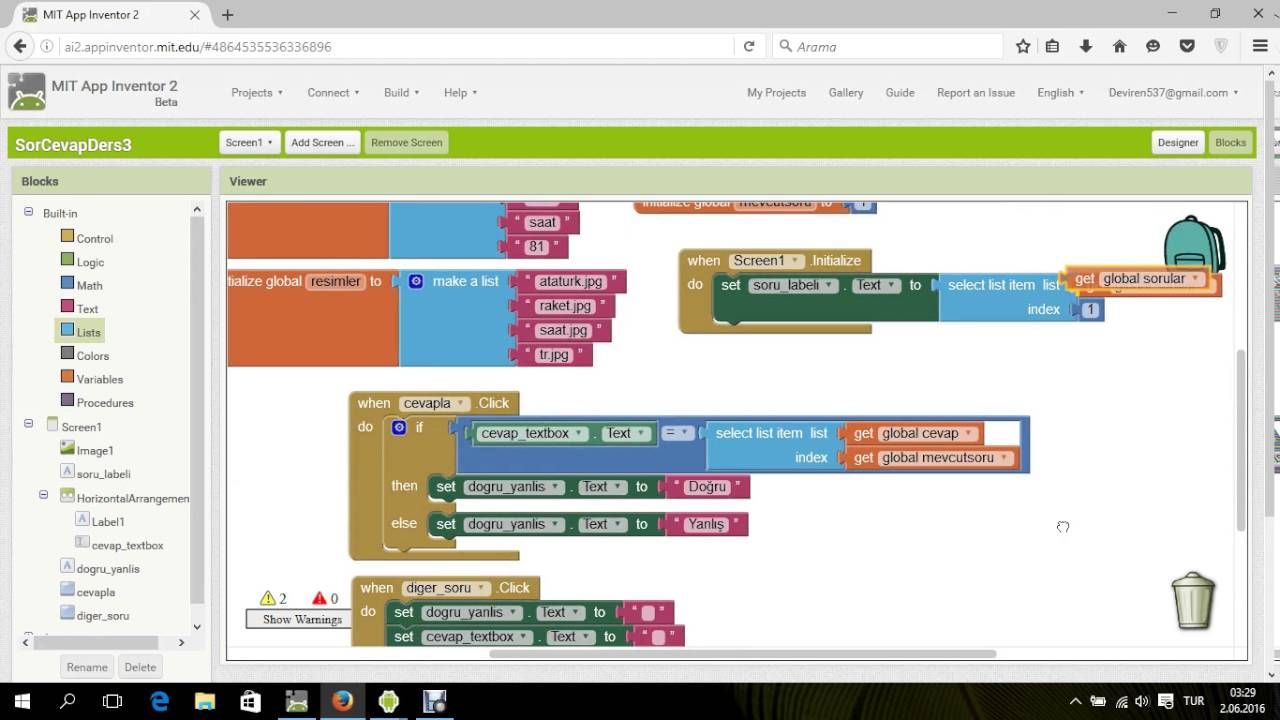This screenshot has height=720, width=1280.
Task: Open a new browser tab
Action: coord(228,15)
